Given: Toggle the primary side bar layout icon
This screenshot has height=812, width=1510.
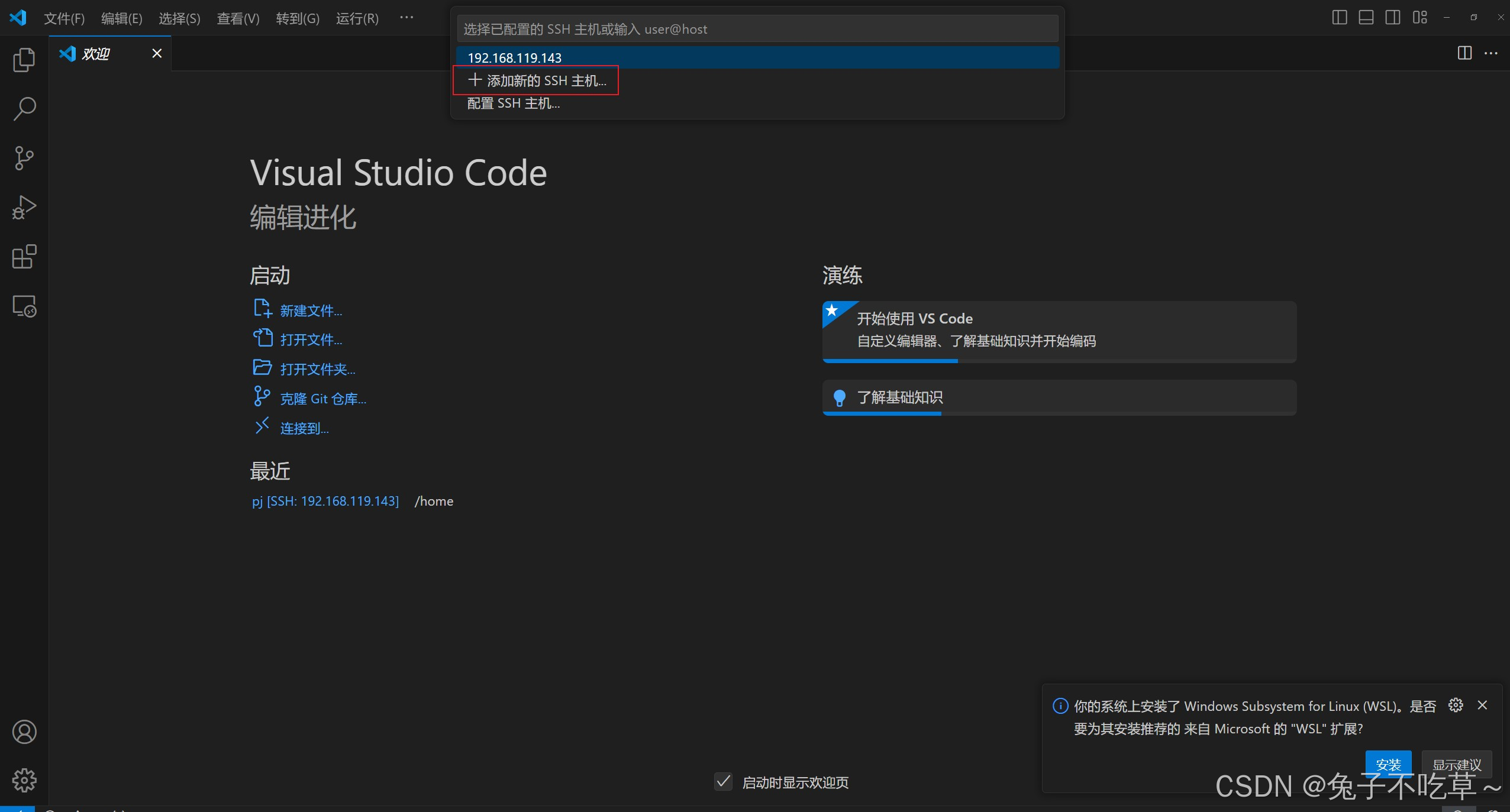Looking at the screenshot, I should coord(1340,18).
